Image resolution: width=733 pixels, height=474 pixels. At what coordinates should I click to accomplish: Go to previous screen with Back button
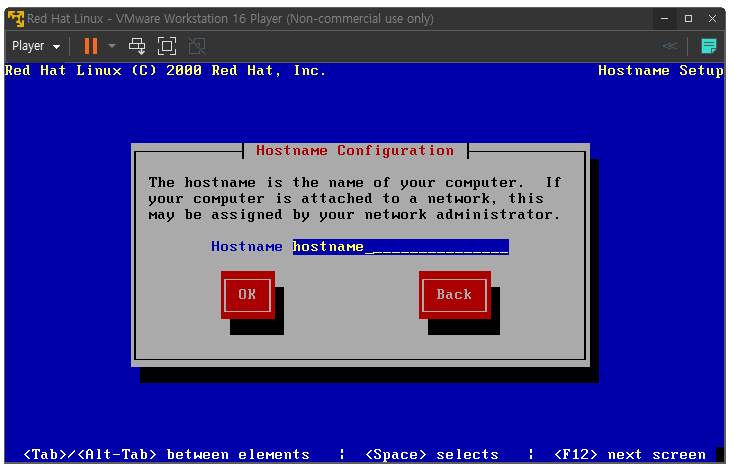pyautogui.click(x=454, y=294)
